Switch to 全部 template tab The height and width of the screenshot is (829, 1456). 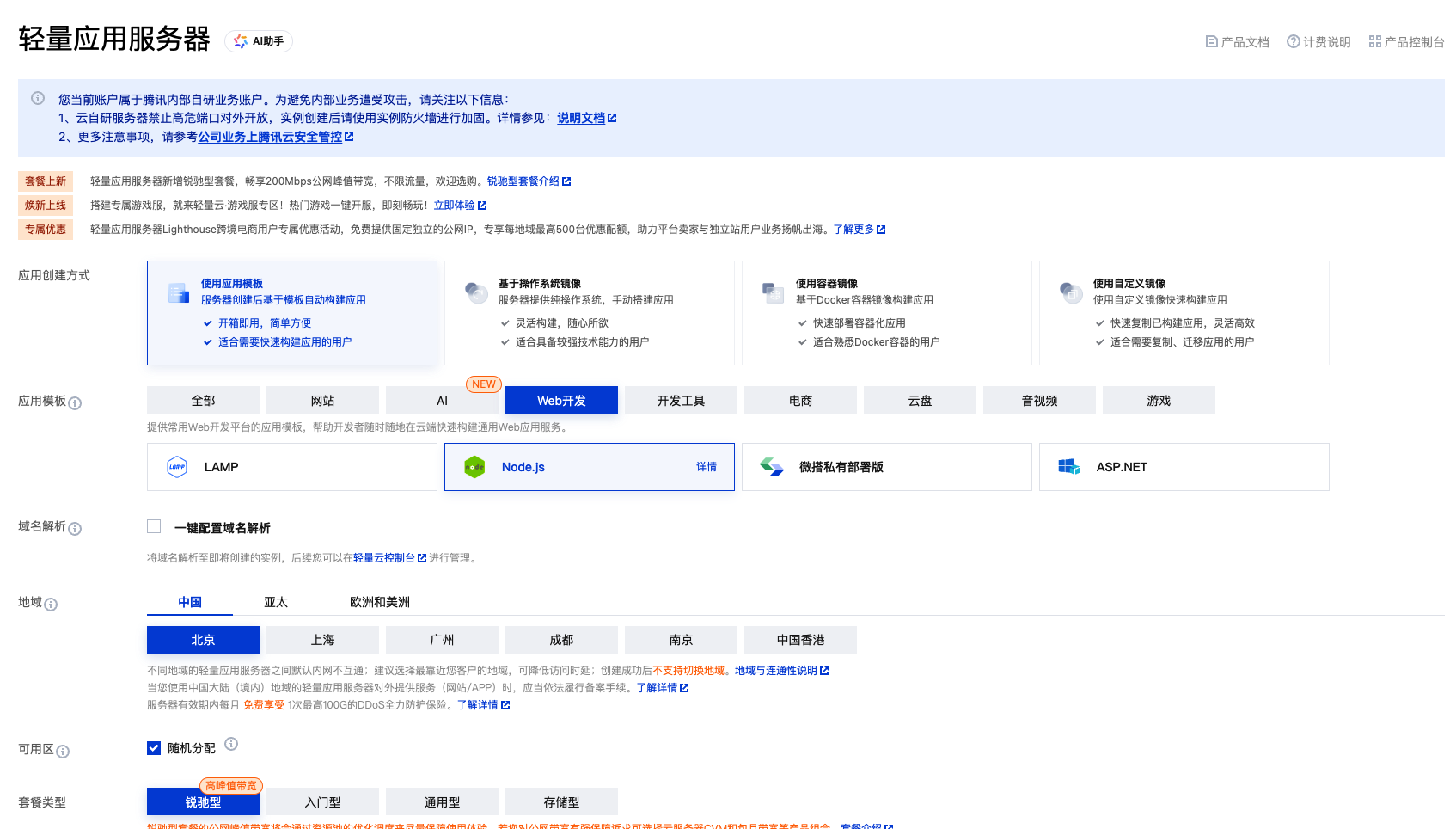coord(203,400)
